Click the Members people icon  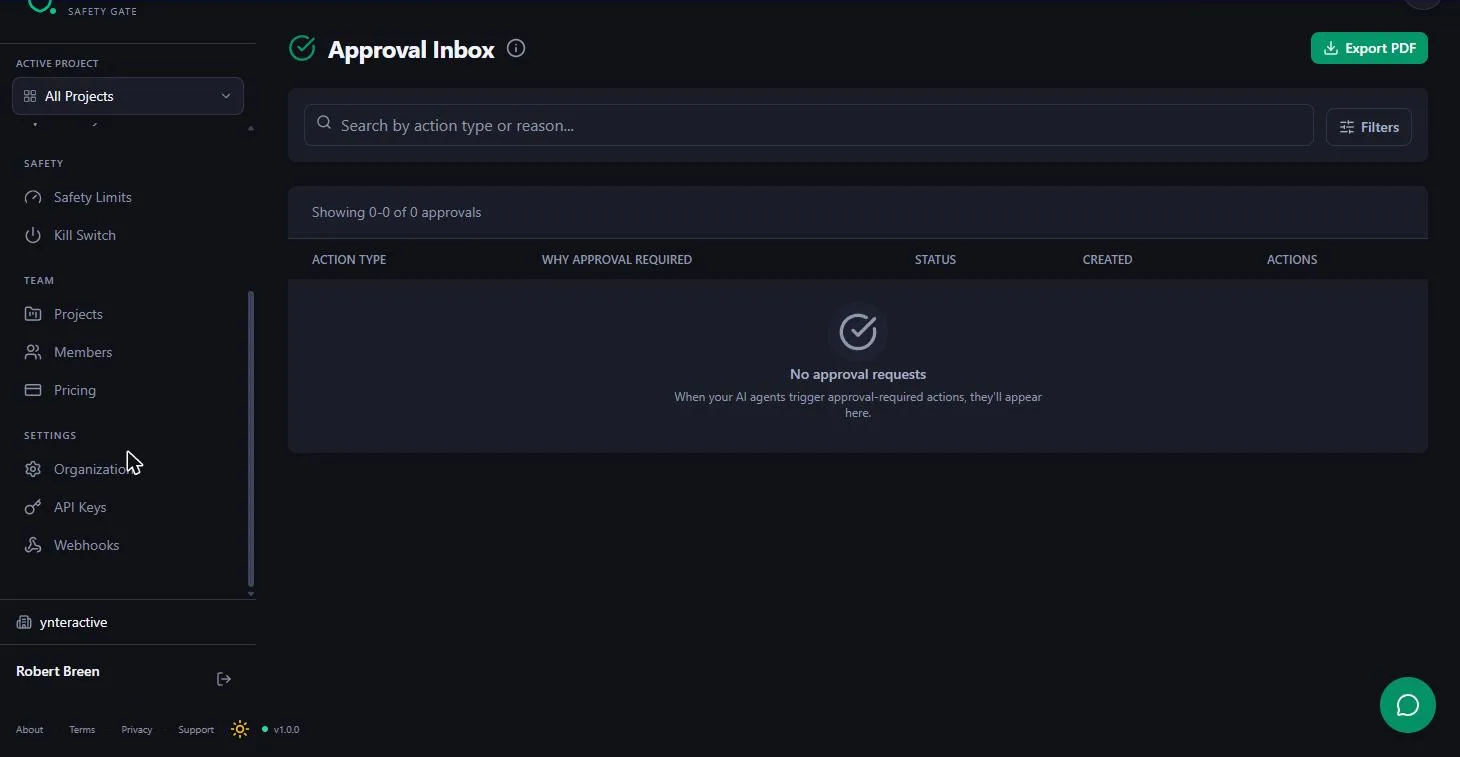33,352
